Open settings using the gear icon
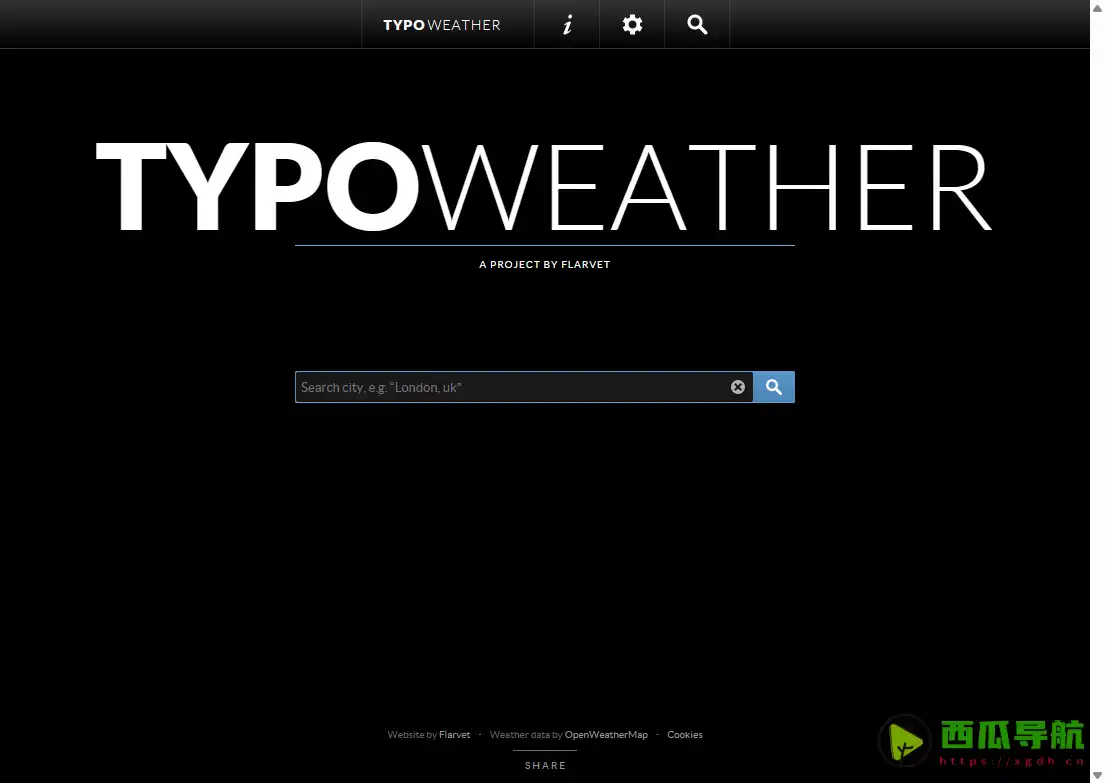The image size is (1105, 783). [632, 24]
